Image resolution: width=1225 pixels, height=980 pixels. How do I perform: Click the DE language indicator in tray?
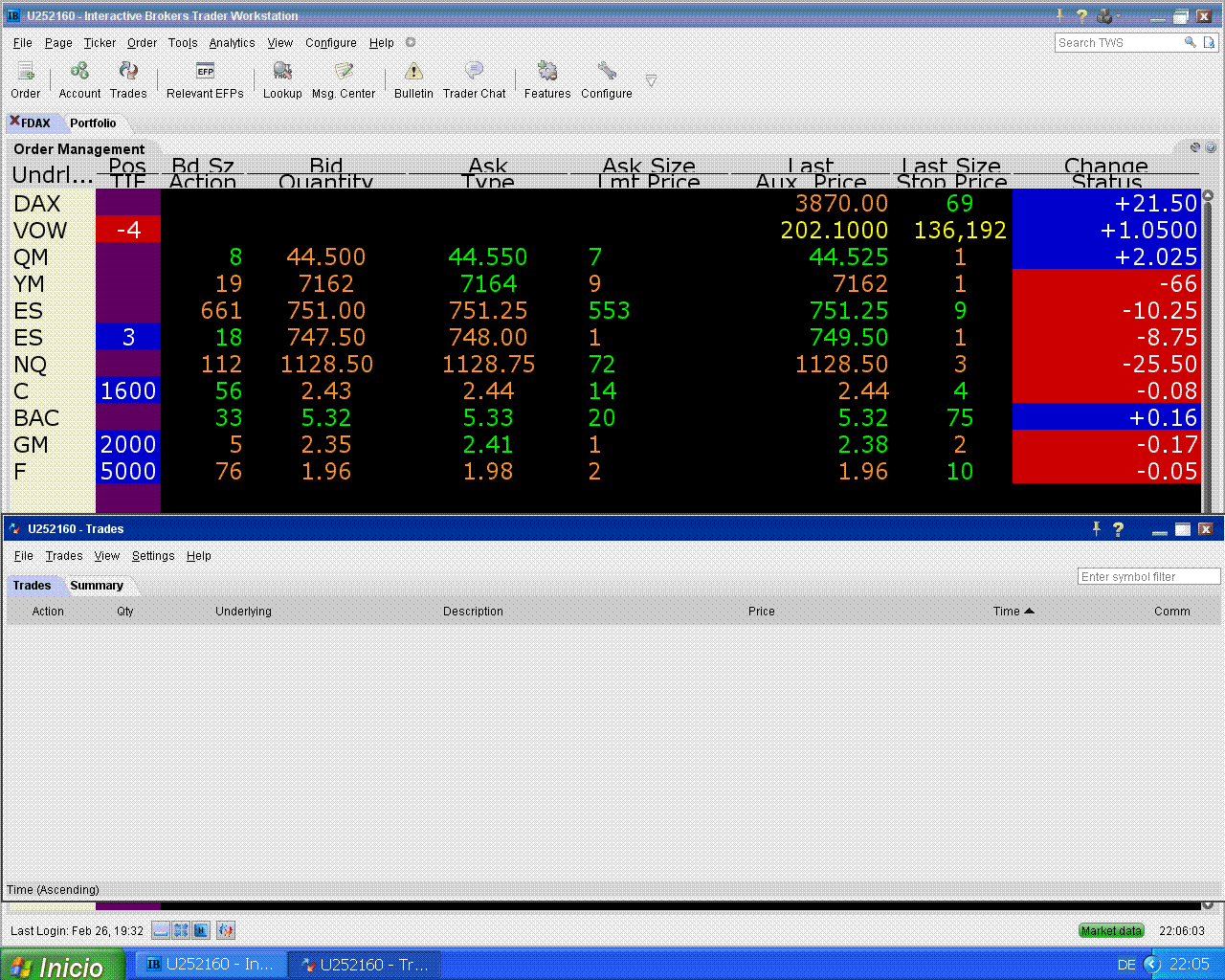(x=1126, y=965)
